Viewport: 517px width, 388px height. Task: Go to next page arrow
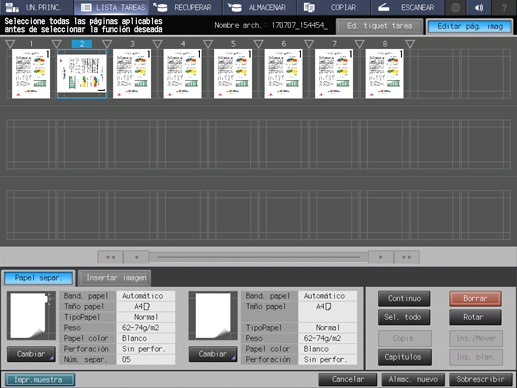tap(381, 257)
